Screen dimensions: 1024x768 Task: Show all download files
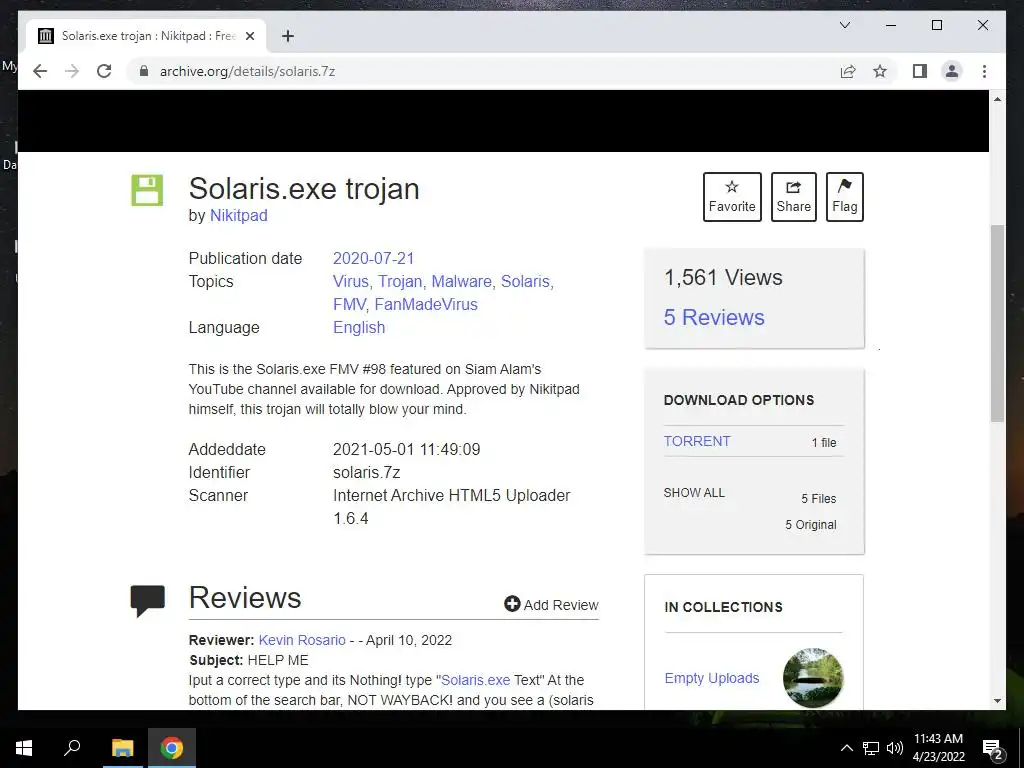(694, 493)
